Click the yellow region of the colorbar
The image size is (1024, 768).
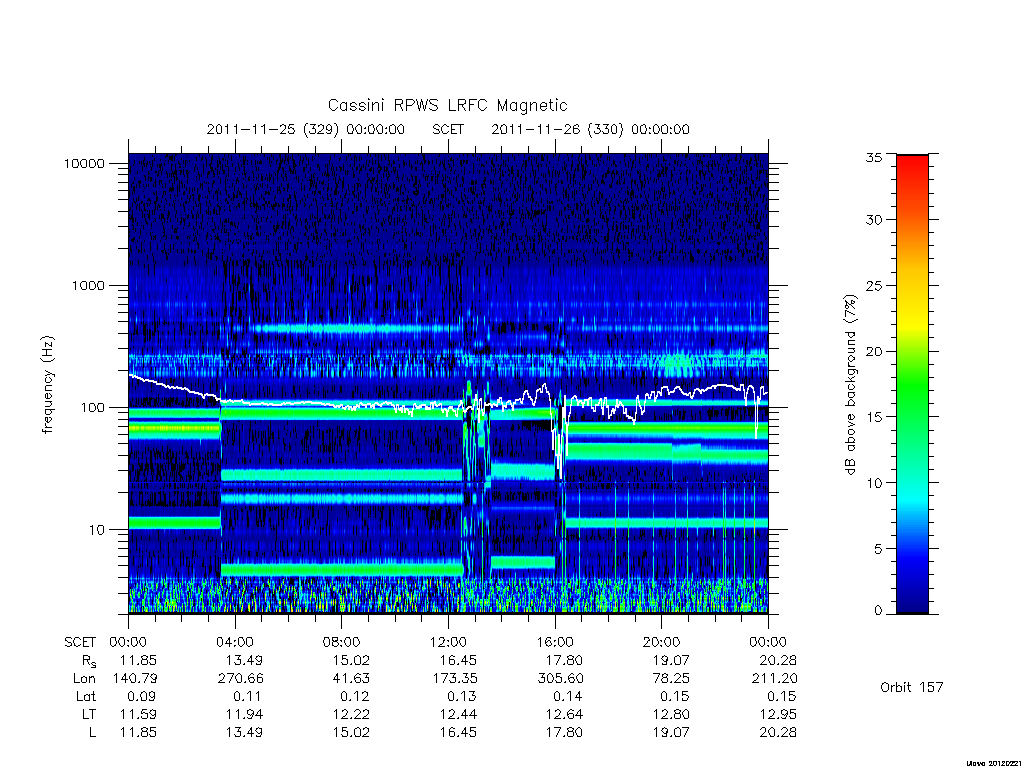[912, 320]
